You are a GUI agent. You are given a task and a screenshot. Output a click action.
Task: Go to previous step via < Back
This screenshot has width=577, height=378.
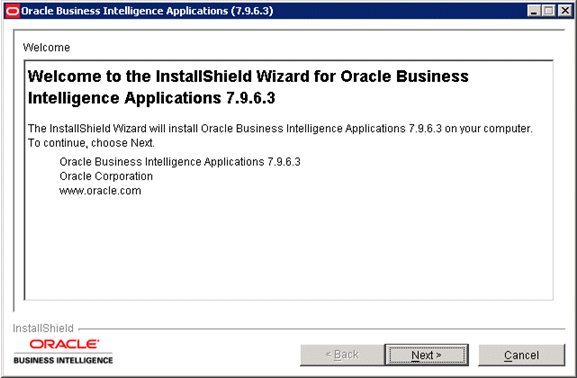coord(342,355)
